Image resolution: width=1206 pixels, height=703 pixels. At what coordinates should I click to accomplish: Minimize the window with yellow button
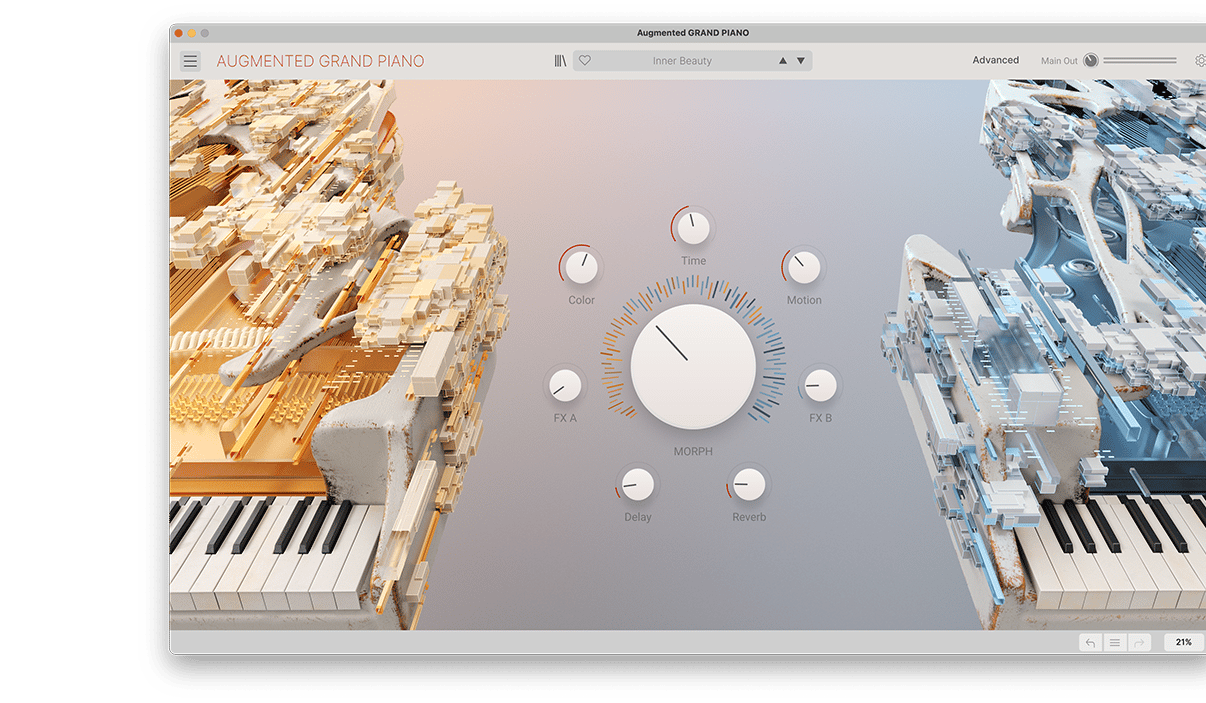[x=192, y=33]
